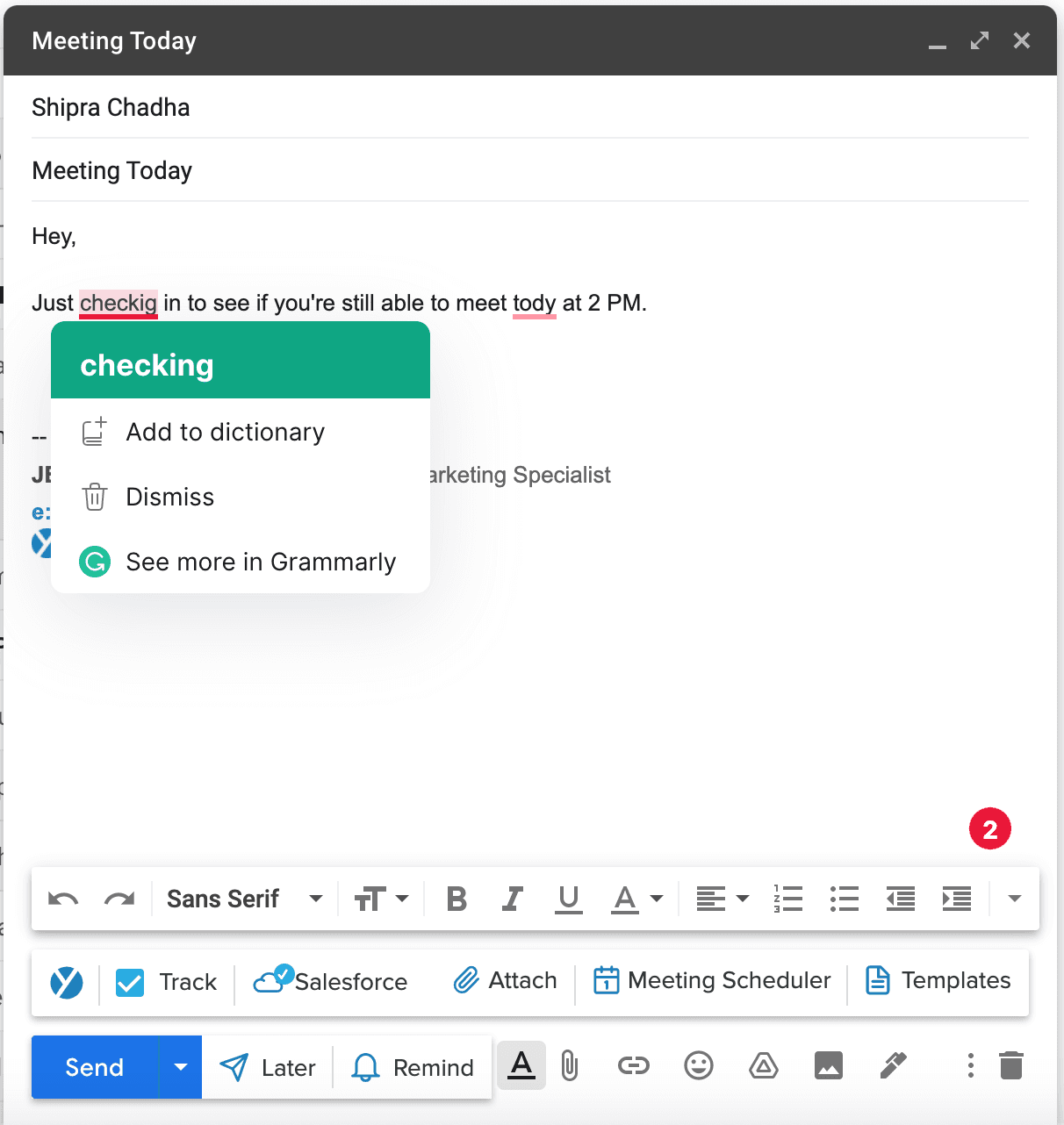The image size is (1064, 1125).
Task: Open the Sans Serif font dropdown
Action: (x=243, y=899)
